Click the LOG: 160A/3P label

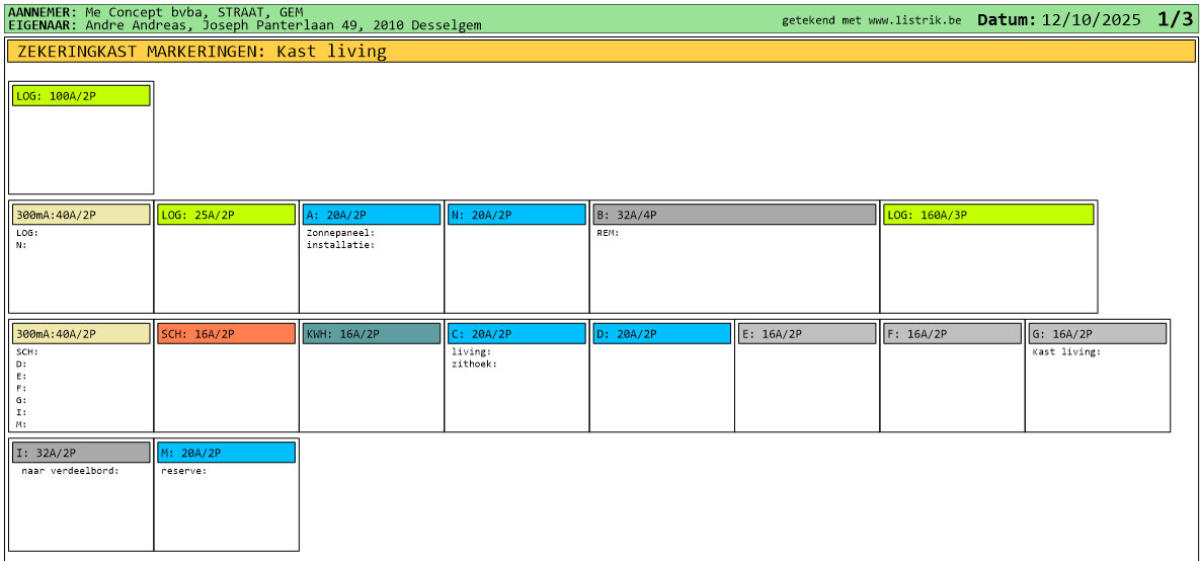(988, 215)
